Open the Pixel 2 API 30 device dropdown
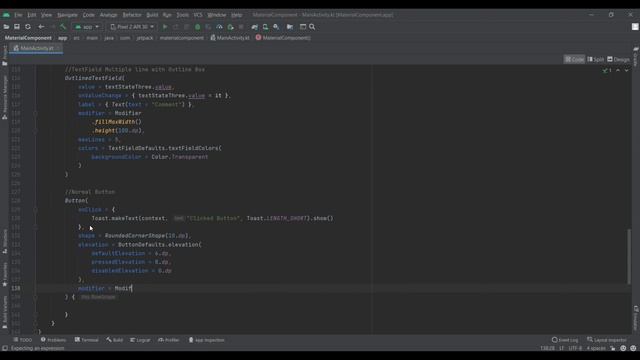This screenshot has width=640, height=360. tap(132, 27)
